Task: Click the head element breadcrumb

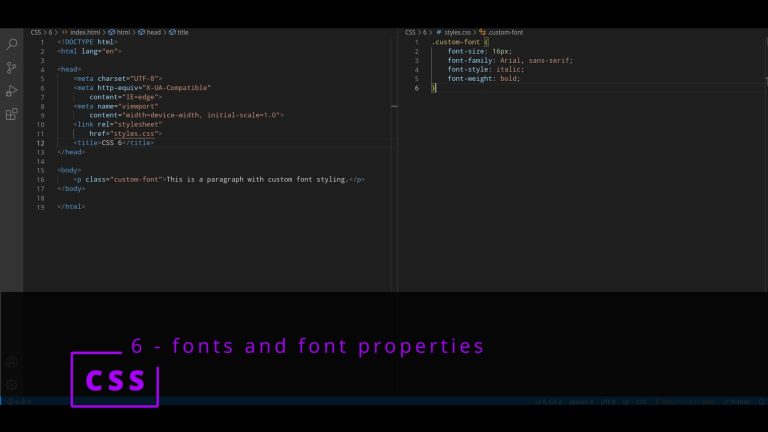Action: 153,32
